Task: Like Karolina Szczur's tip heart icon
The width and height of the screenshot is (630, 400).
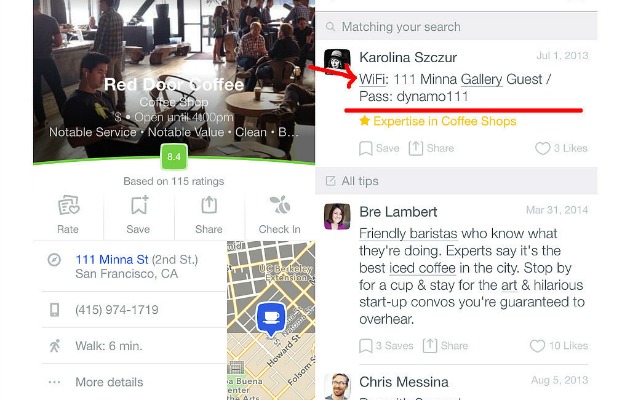Action: (542, 148)
